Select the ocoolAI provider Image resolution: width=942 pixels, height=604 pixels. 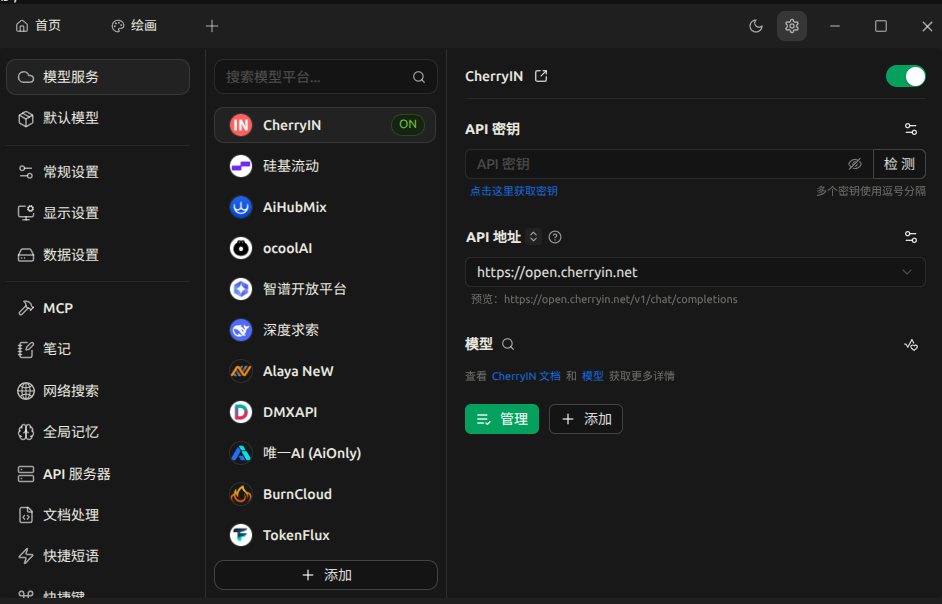tap(325, 248)
